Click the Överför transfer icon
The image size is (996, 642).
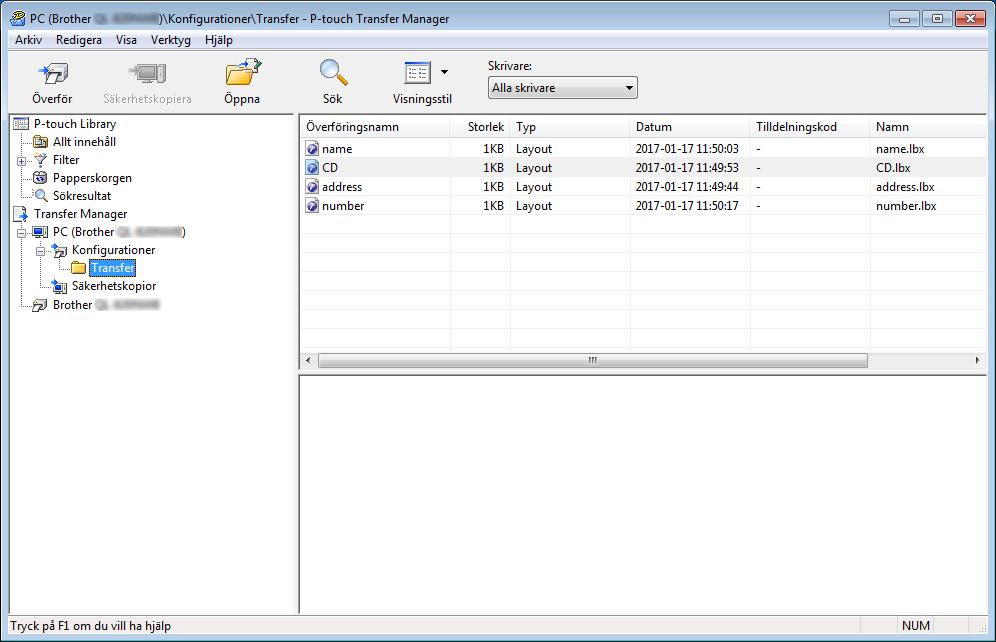click(53, 74)
